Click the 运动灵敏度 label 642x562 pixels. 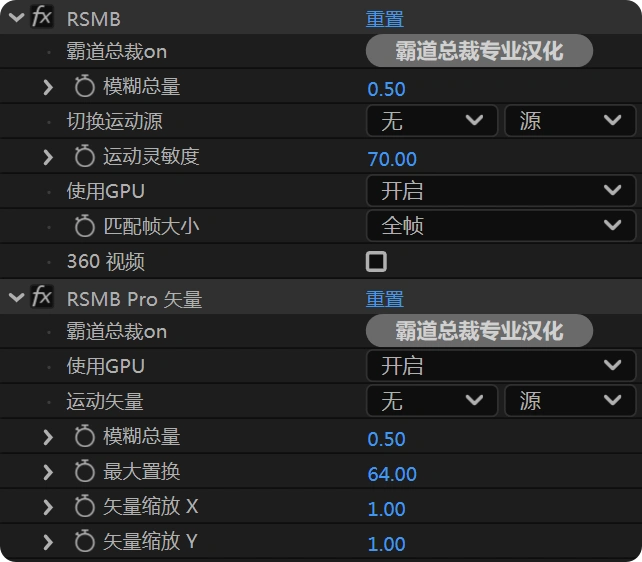pyautogui.click(x=151, y=156)
